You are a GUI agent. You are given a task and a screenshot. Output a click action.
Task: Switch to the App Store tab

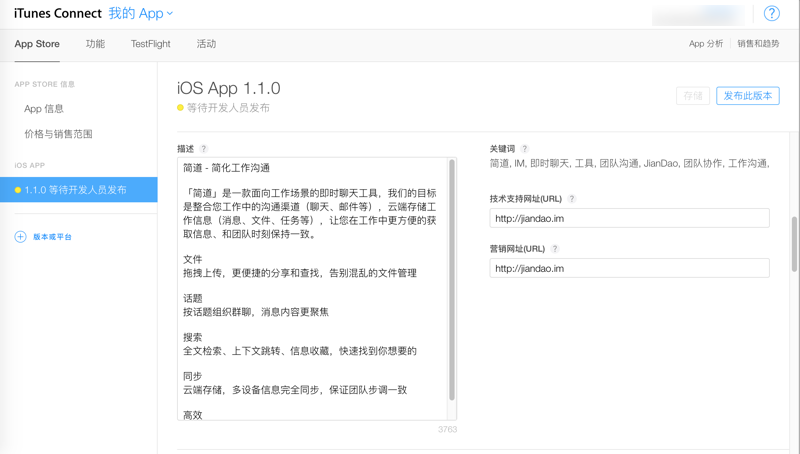coord(37,44)
